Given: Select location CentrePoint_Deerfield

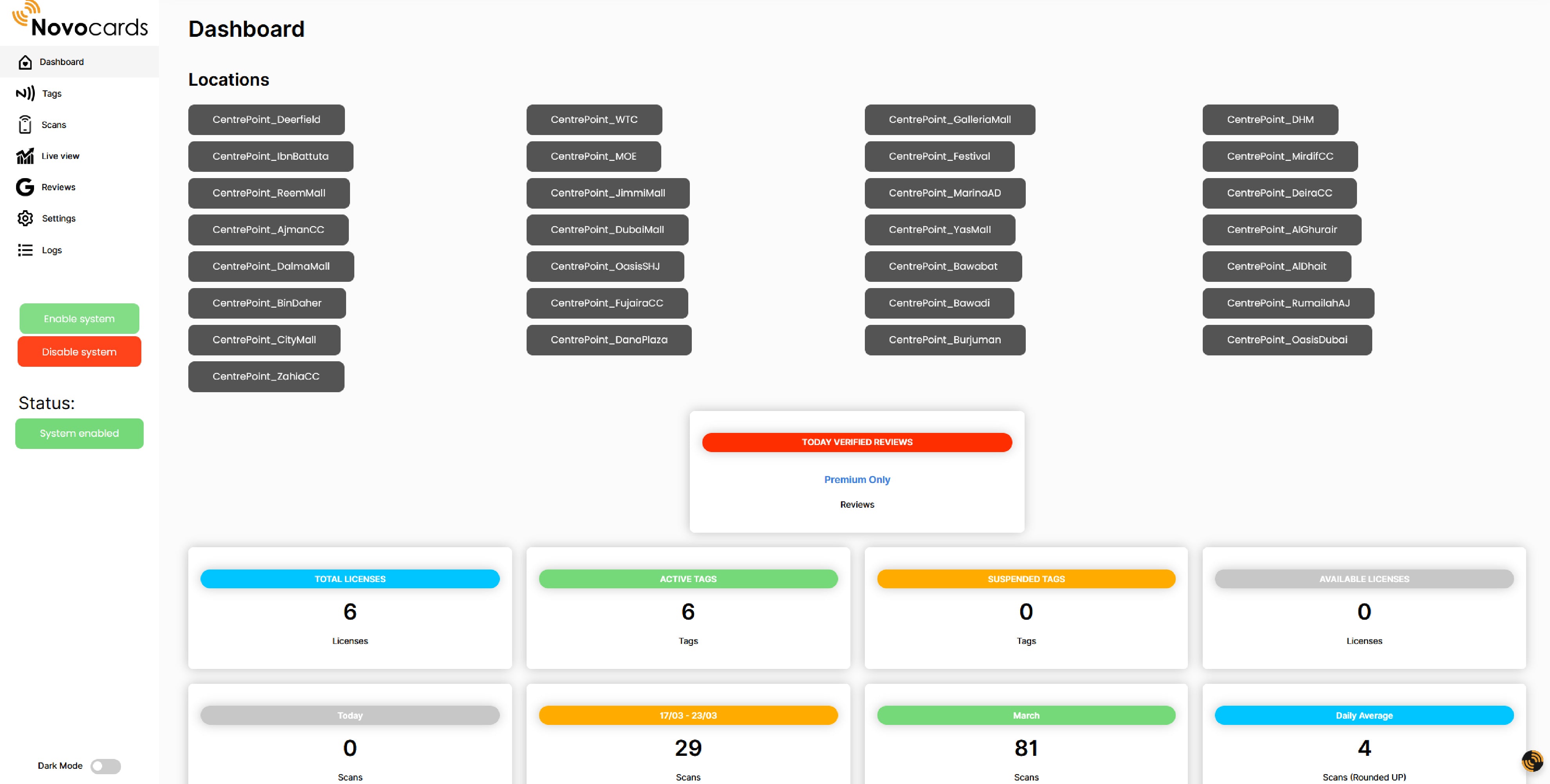Looking at the screenshot, I should [267, 120].
